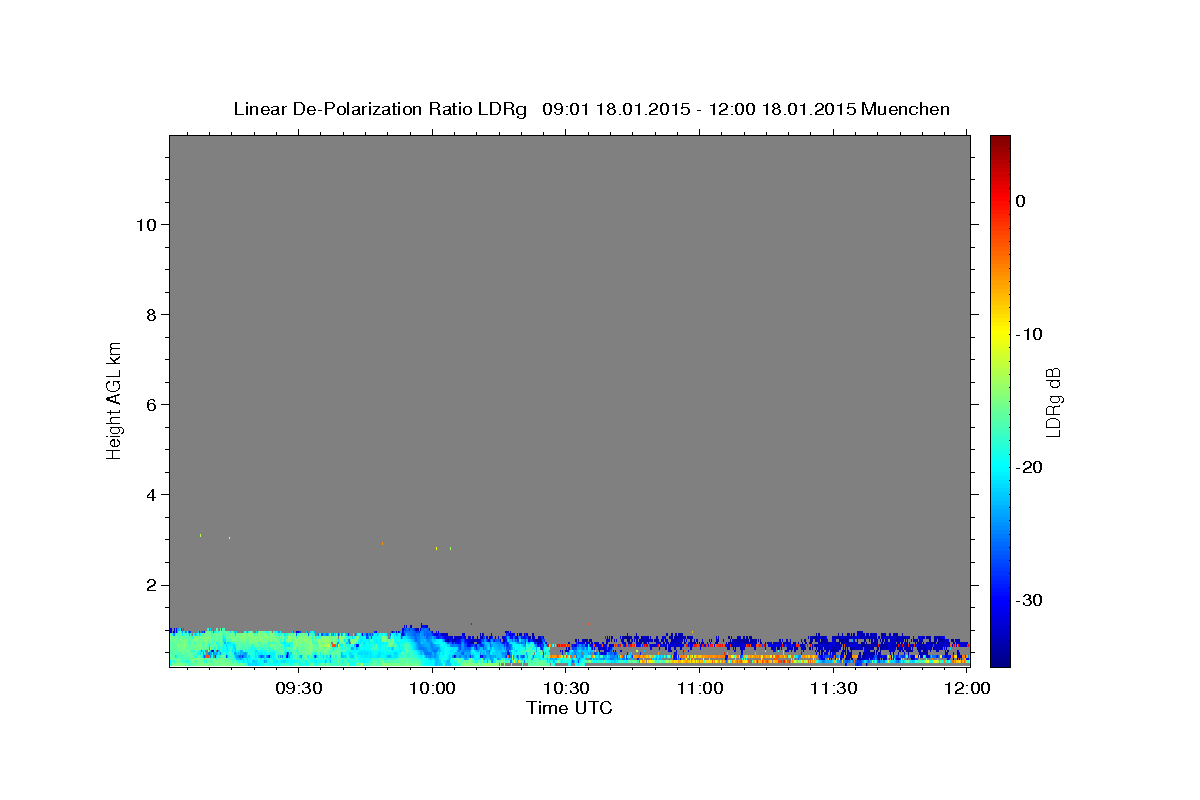Click the height tick label 2

[x=149, y=585]
